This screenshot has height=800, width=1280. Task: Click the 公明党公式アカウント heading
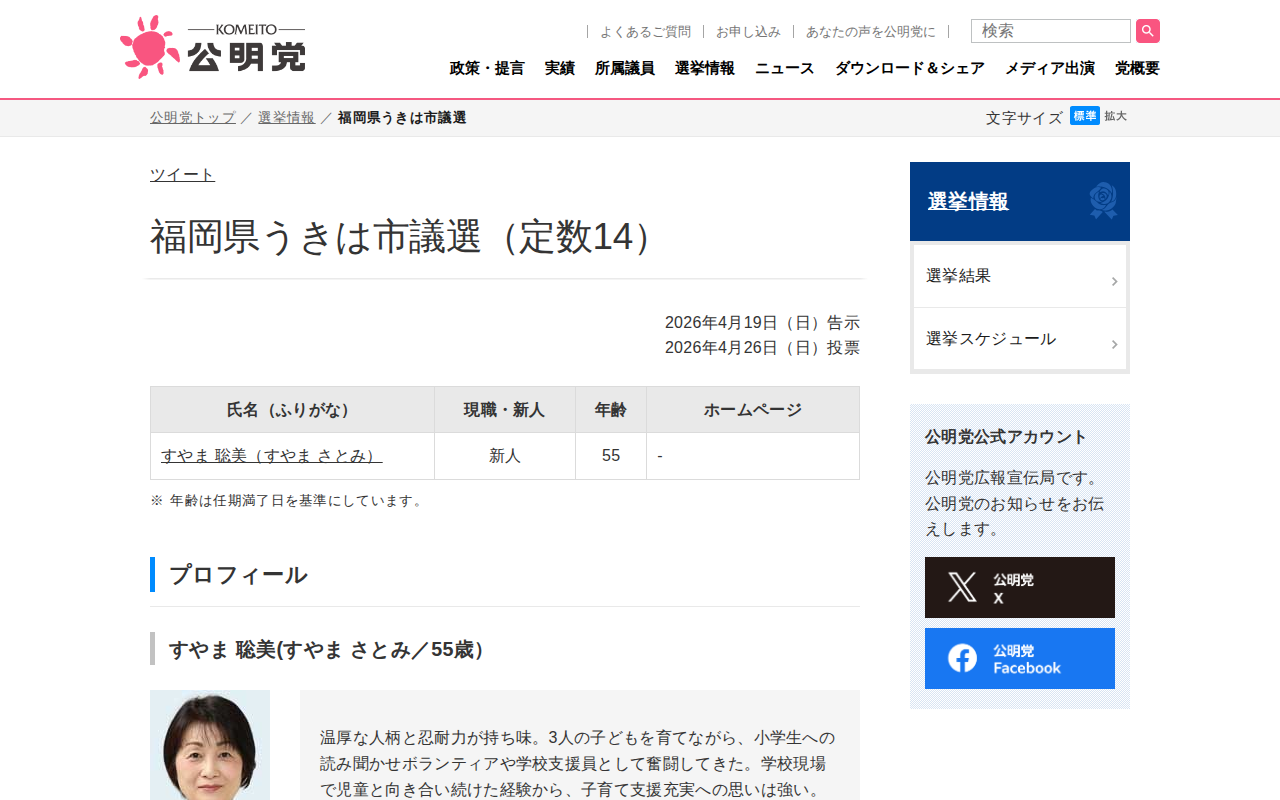coord(1006,437)
